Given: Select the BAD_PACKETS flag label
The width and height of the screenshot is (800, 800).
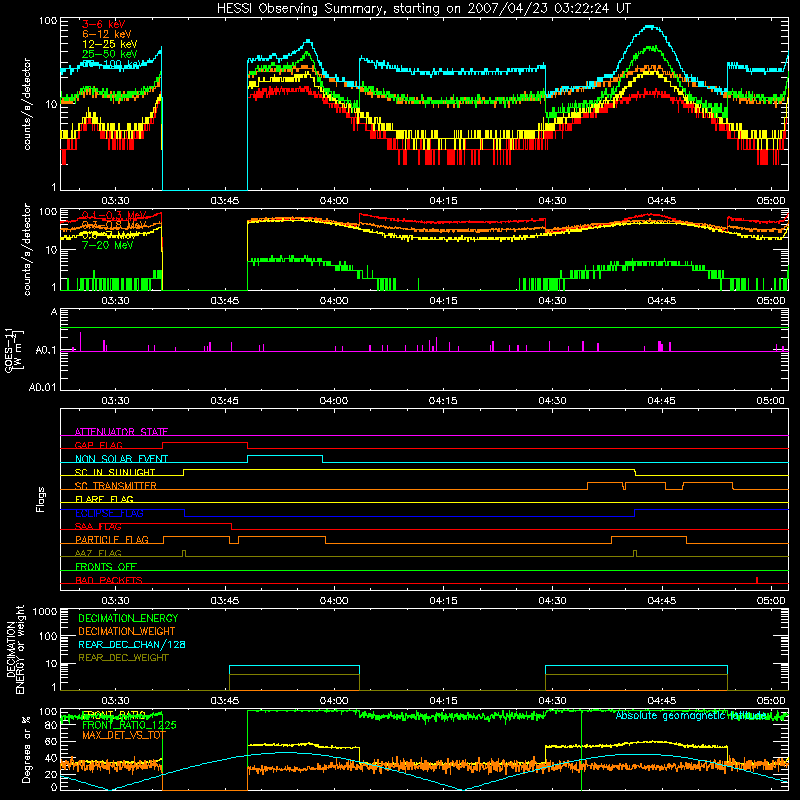Looking at the screenshot, I should (x=109, y=580).
